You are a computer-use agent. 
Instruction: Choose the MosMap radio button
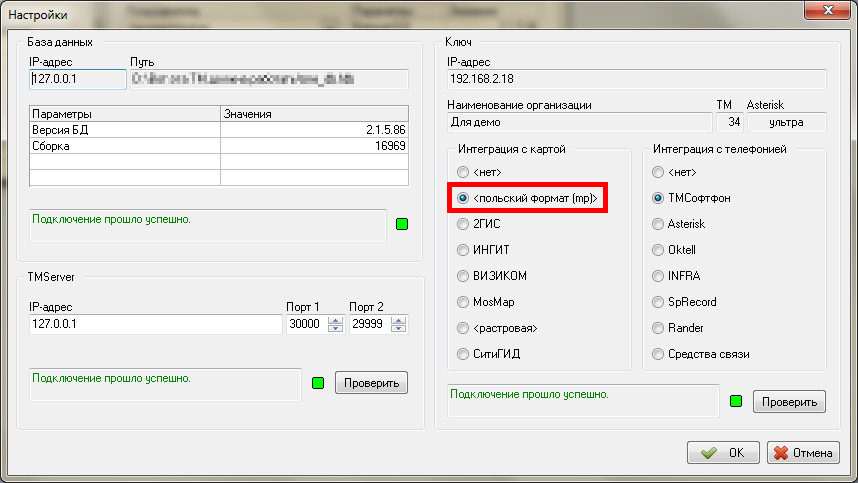click(x=463, y=302)
